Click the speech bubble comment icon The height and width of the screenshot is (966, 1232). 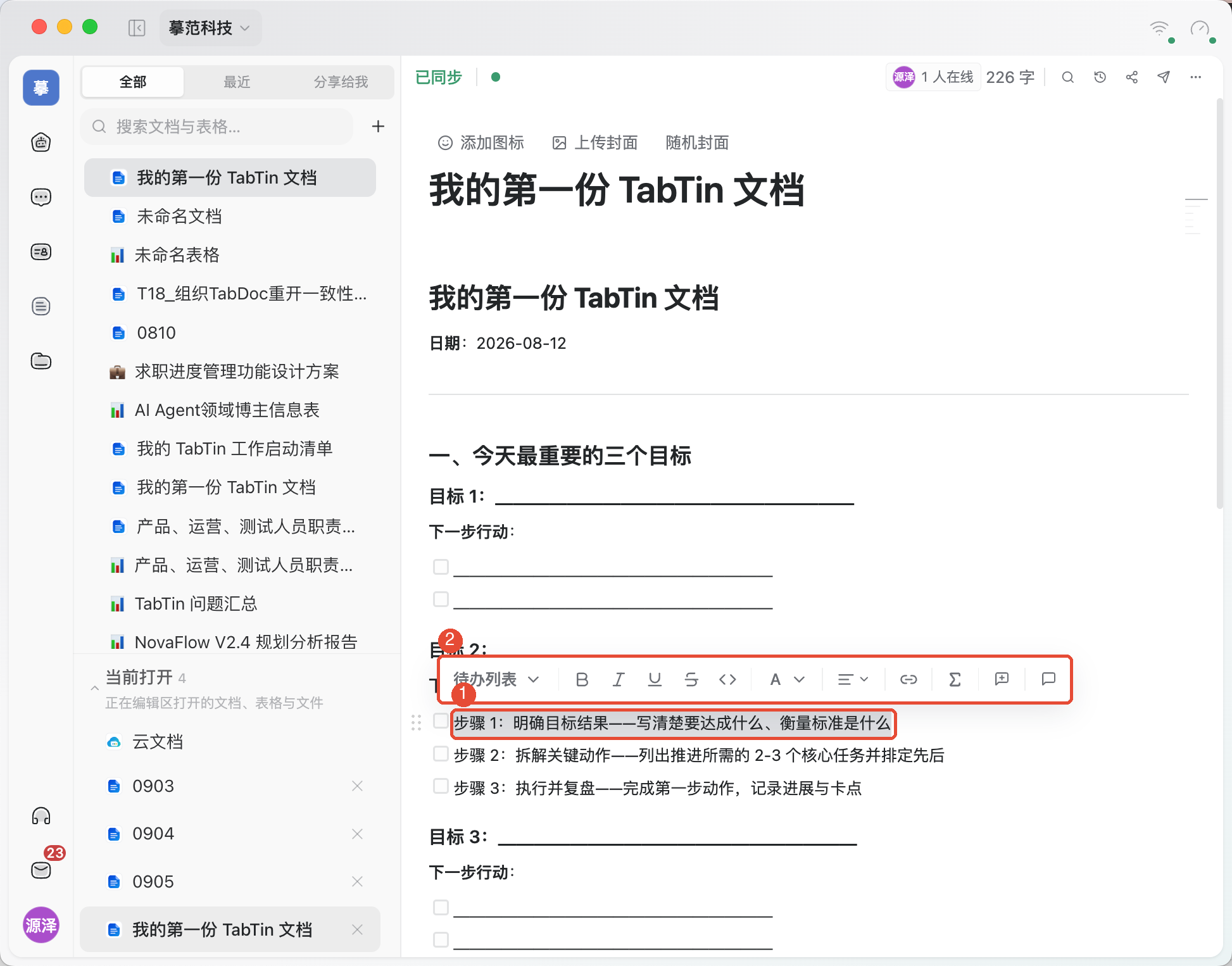pyautogui.click(x=1048, y=679)
